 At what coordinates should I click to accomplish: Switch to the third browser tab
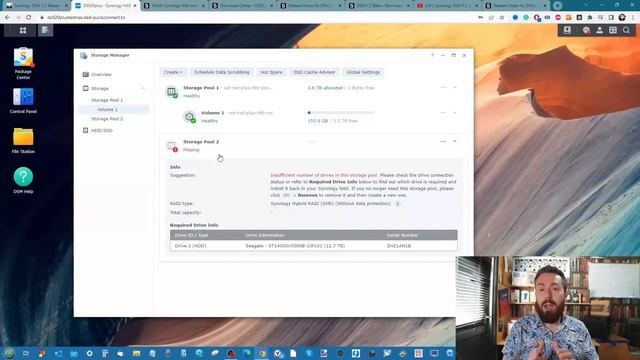point(175,6)
